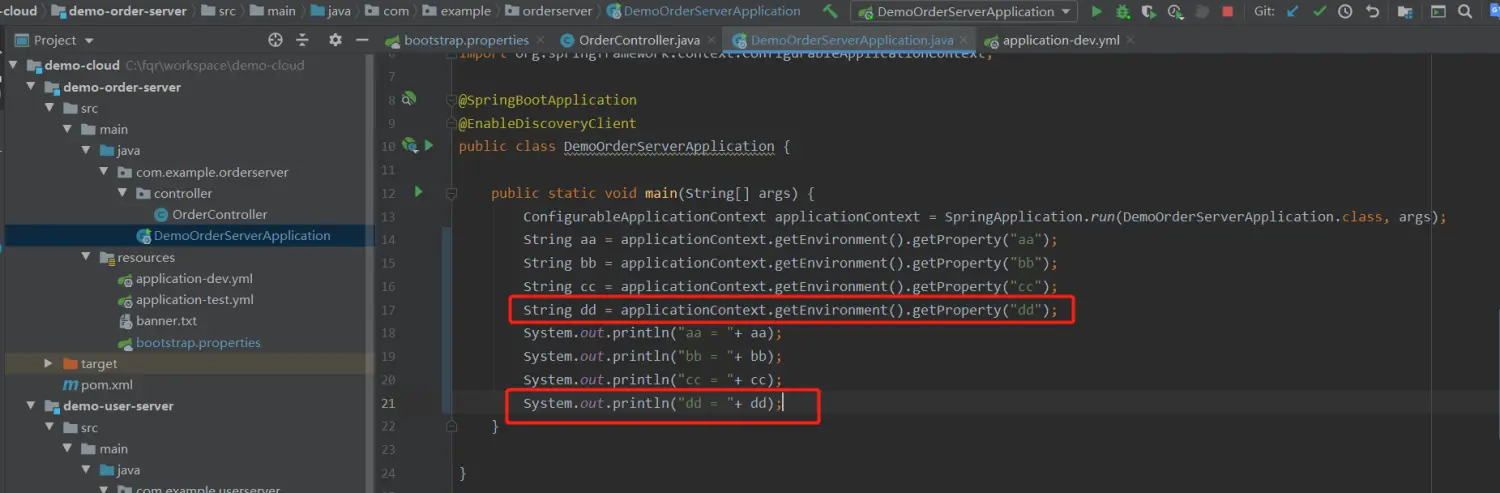Select bootstrap.properties in the project tree
Screen dimensions: 1500x493
click(198, 343)
